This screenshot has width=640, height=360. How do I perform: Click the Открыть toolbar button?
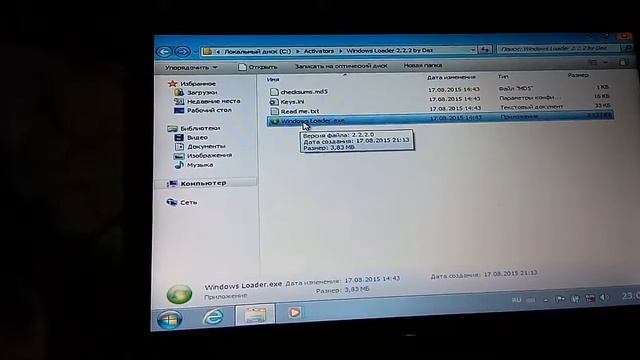click(x=258, y=67)
